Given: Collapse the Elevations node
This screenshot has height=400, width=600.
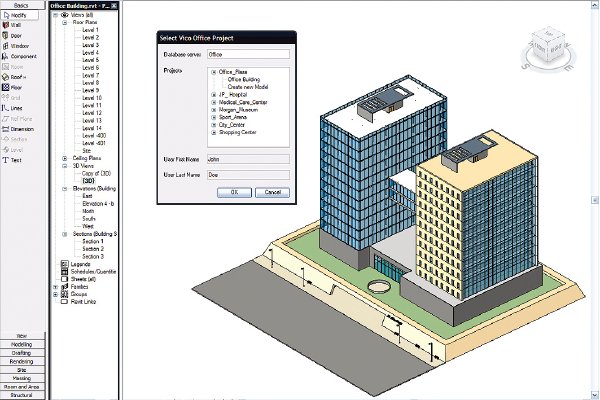Looking at the screenshot, I should (65, 189).
